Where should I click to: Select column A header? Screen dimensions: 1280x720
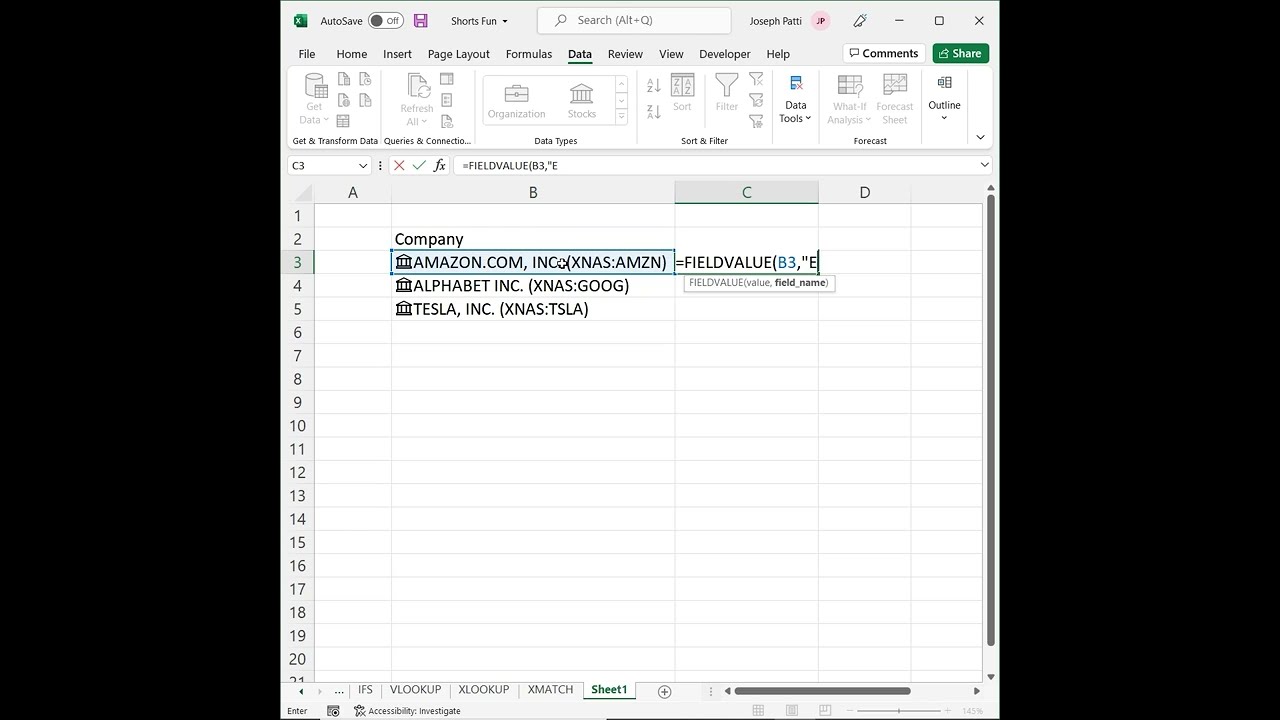pyautogui.click(x=353, y=192)
